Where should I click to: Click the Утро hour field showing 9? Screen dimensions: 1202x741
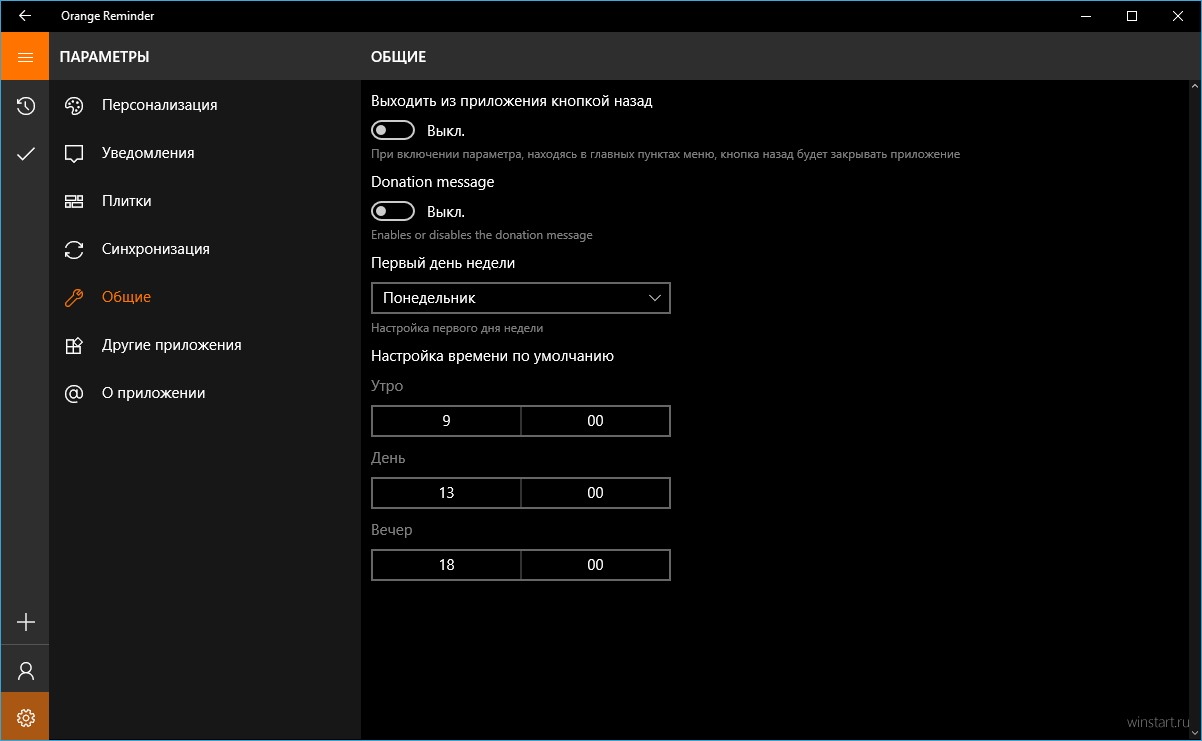coord(446,421)
